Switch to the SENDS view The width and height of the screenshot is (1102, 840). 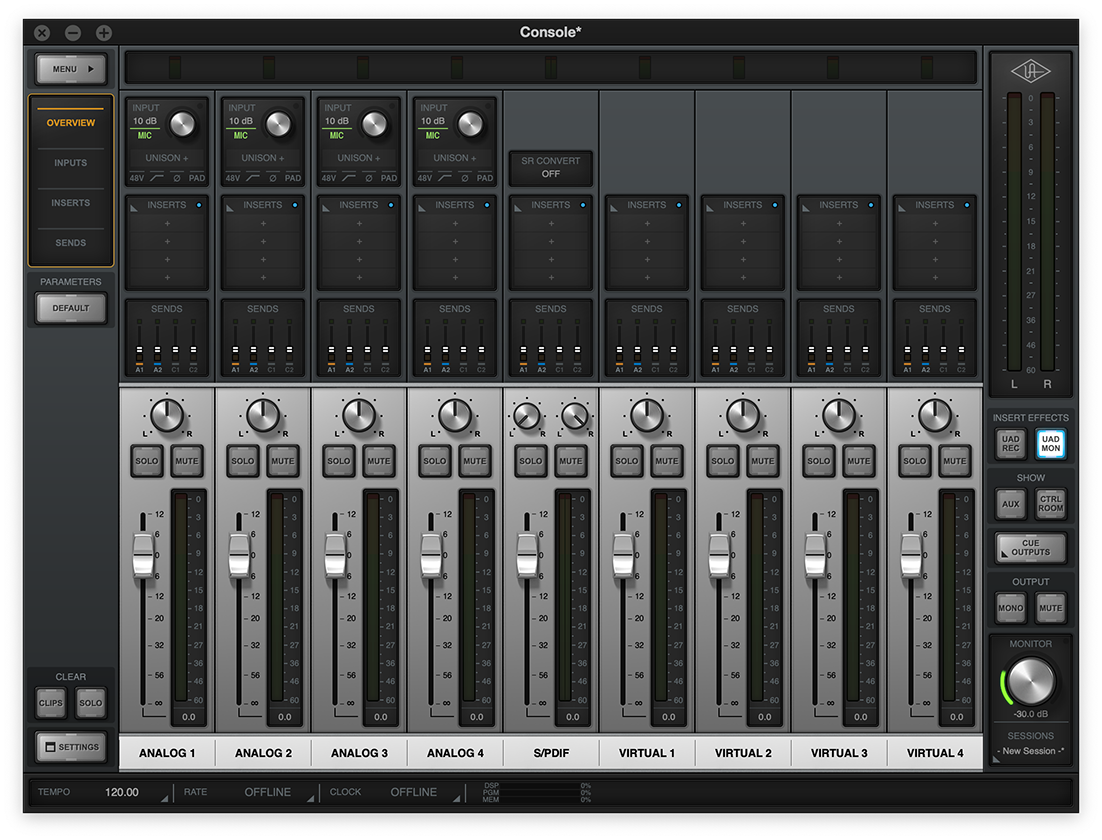tap(71, 243)
